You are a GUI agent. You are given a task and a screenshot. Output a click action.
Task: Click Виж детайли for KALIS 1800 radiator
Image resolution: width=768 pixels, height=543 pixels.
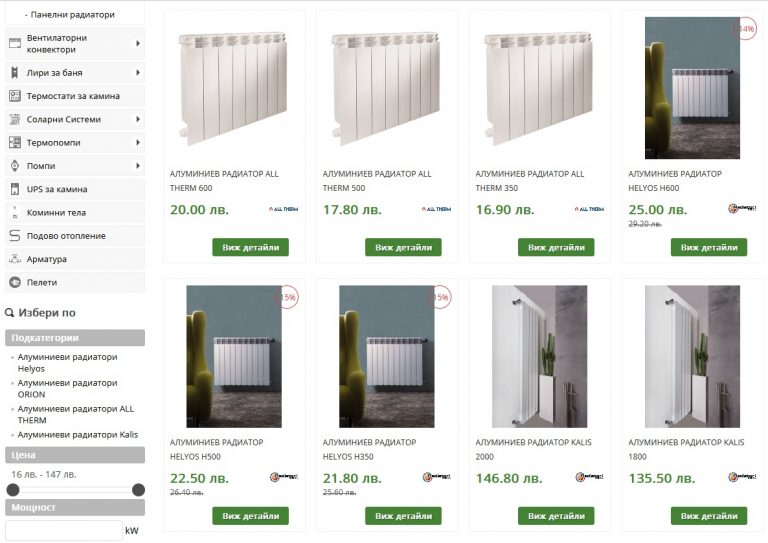(708, 516)
